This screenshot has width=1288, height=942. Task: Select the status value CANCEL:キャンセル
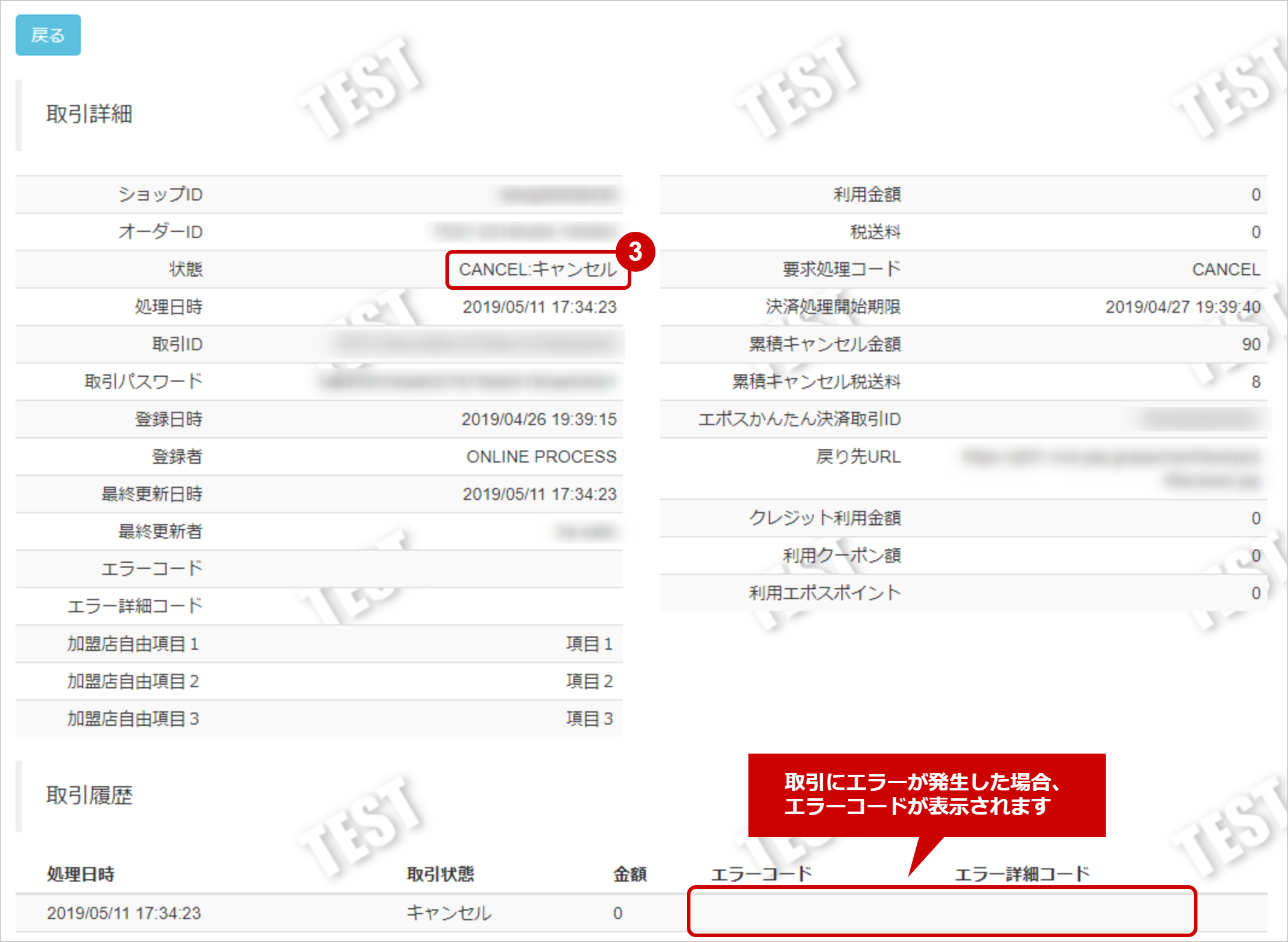coord(538,269)
